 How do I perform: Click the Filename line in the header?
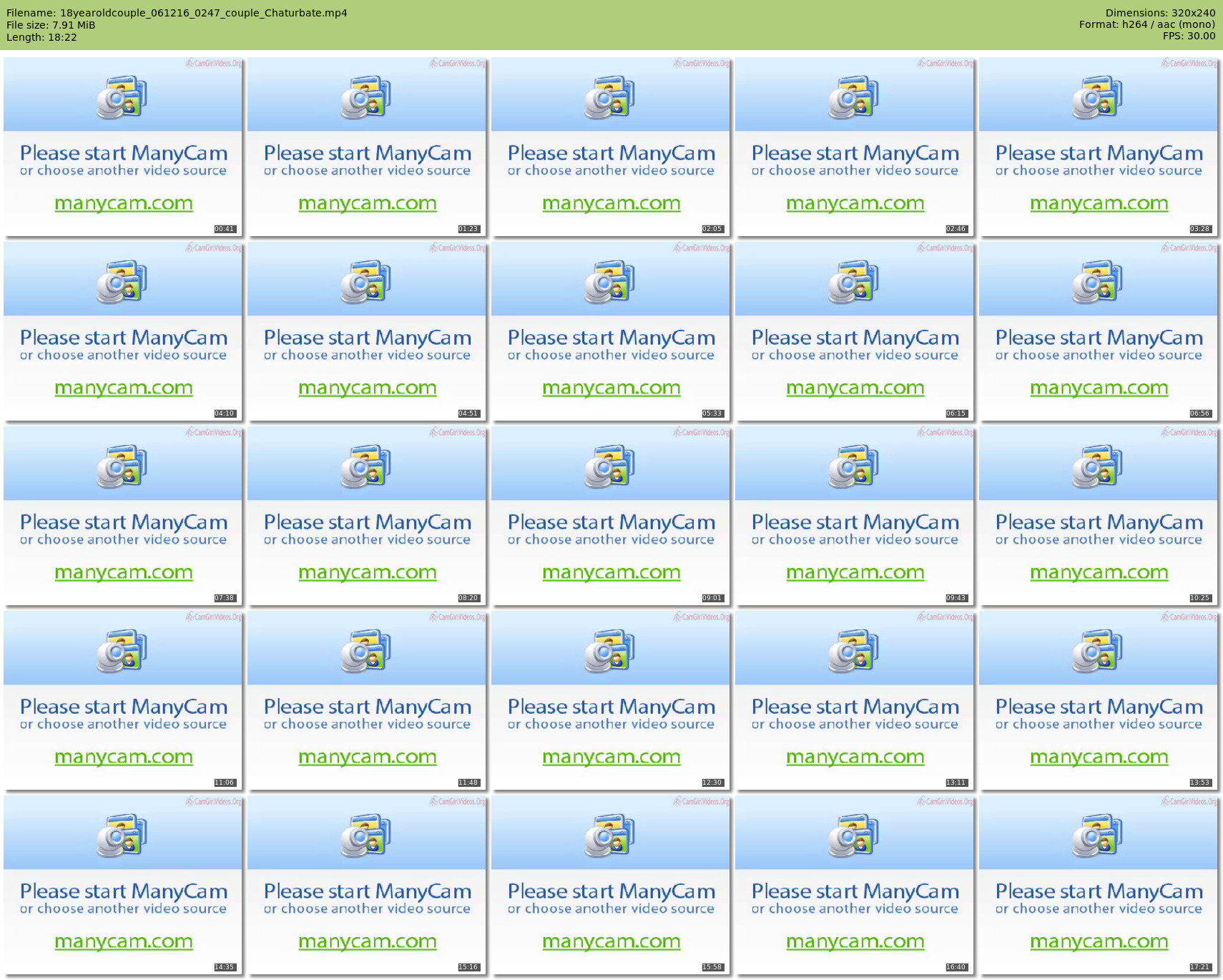177,13
